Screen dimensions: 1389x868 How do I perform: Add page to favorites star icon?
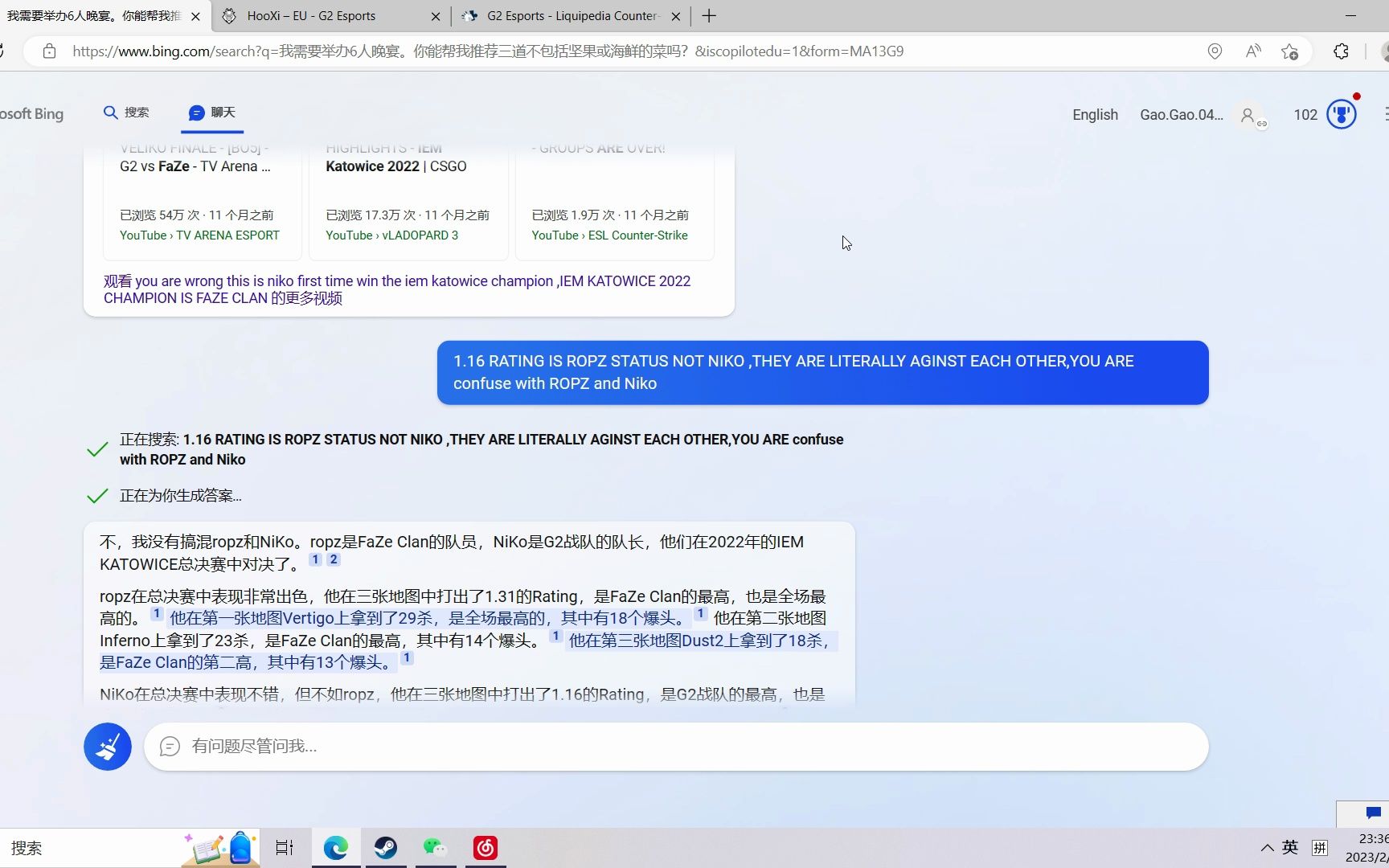[1290, 51]
